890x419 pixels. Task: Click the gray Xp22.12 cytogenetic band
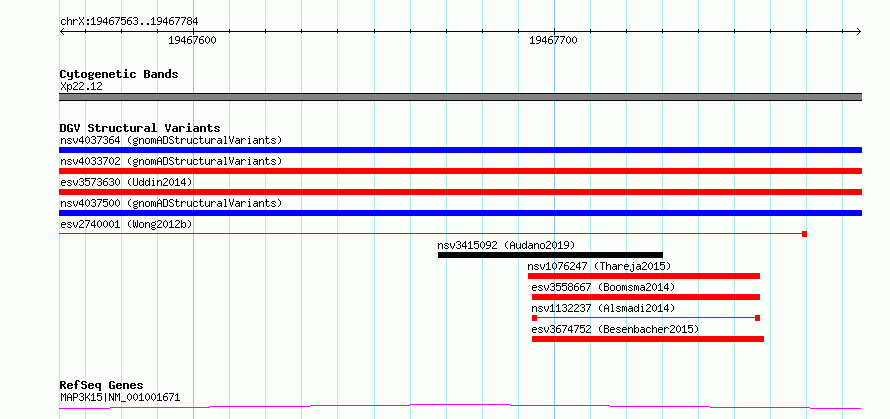[460, 97]
